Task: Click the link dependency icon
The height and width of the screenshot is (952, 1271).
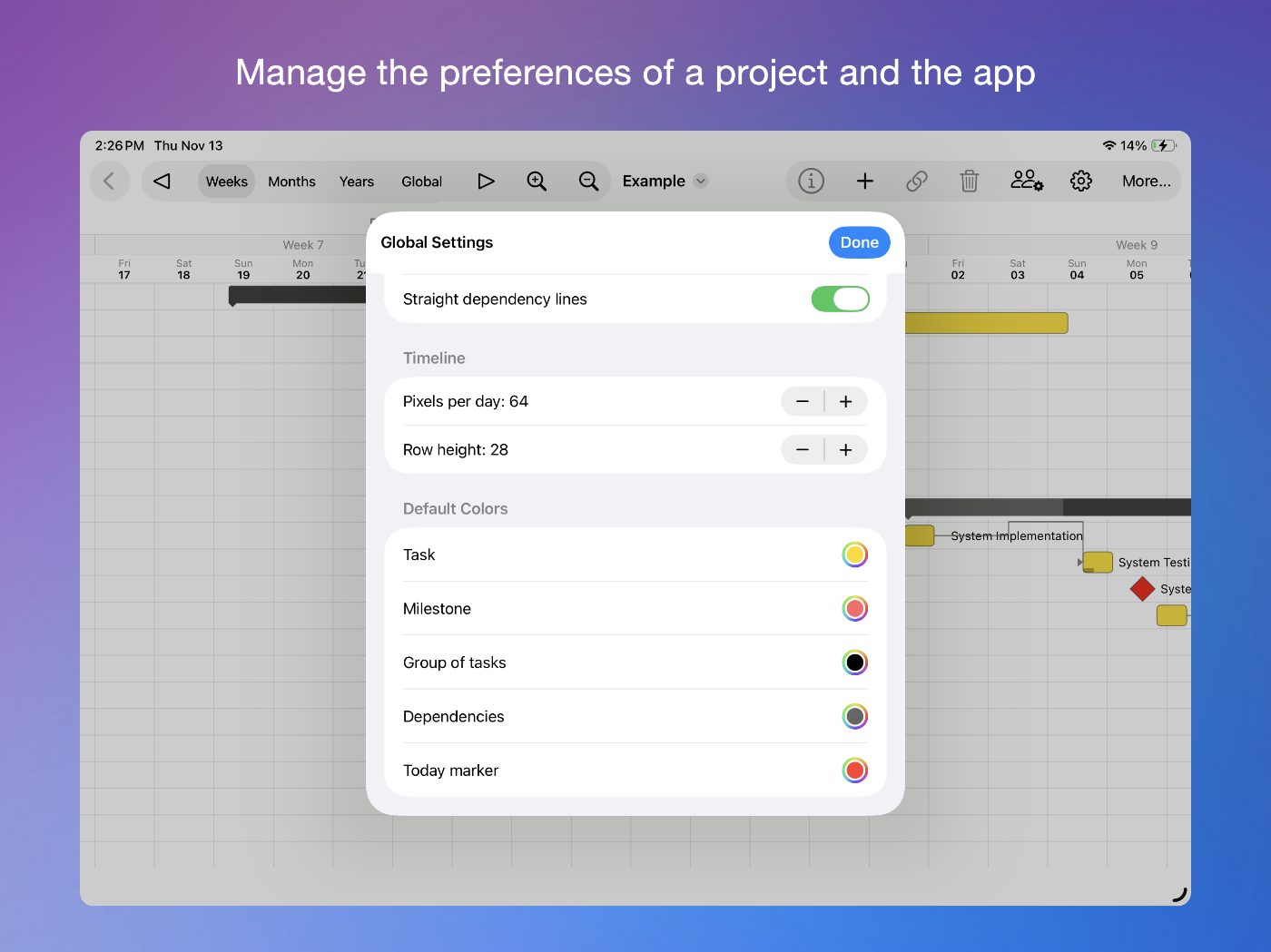Action: pos(917,182)
